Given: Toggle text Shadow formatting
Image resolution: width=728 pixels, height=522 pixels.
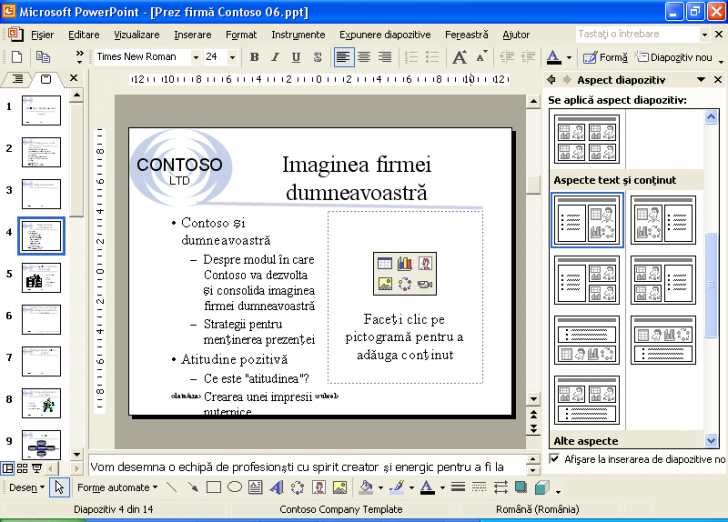Looking at the screenshot, I should pos(318,57).
